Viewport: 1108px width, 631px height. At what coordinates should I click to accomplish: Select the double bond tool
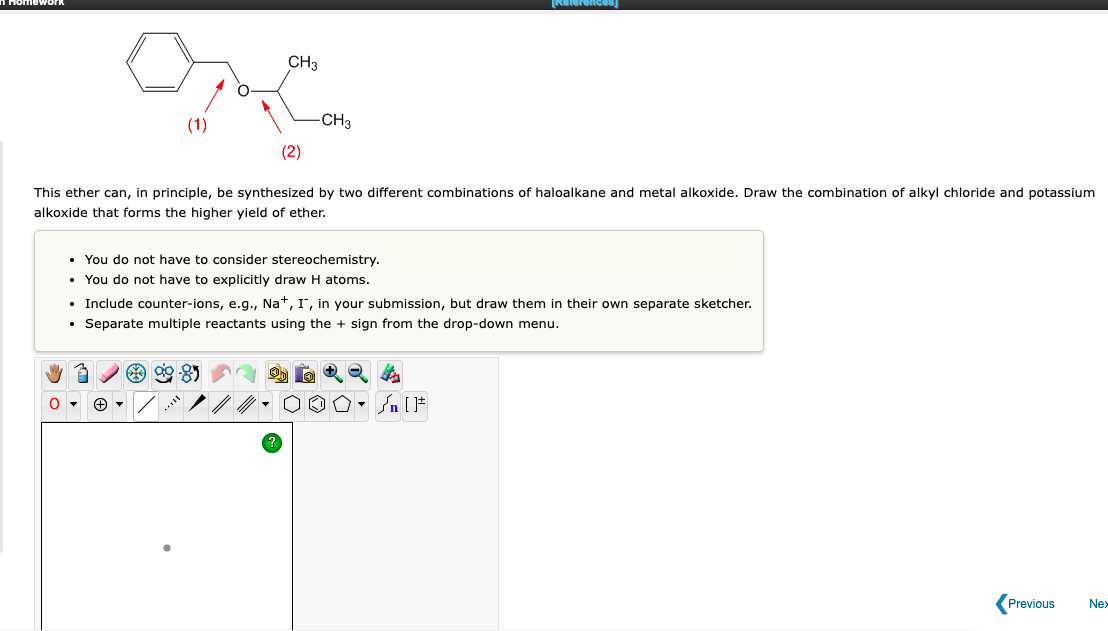pos(221,405)
